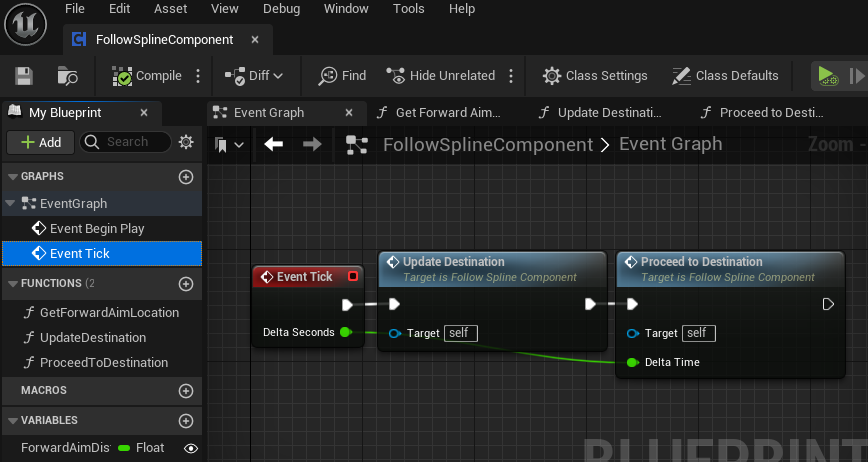
Task: Open the File menu
Action: pos(75,9)
